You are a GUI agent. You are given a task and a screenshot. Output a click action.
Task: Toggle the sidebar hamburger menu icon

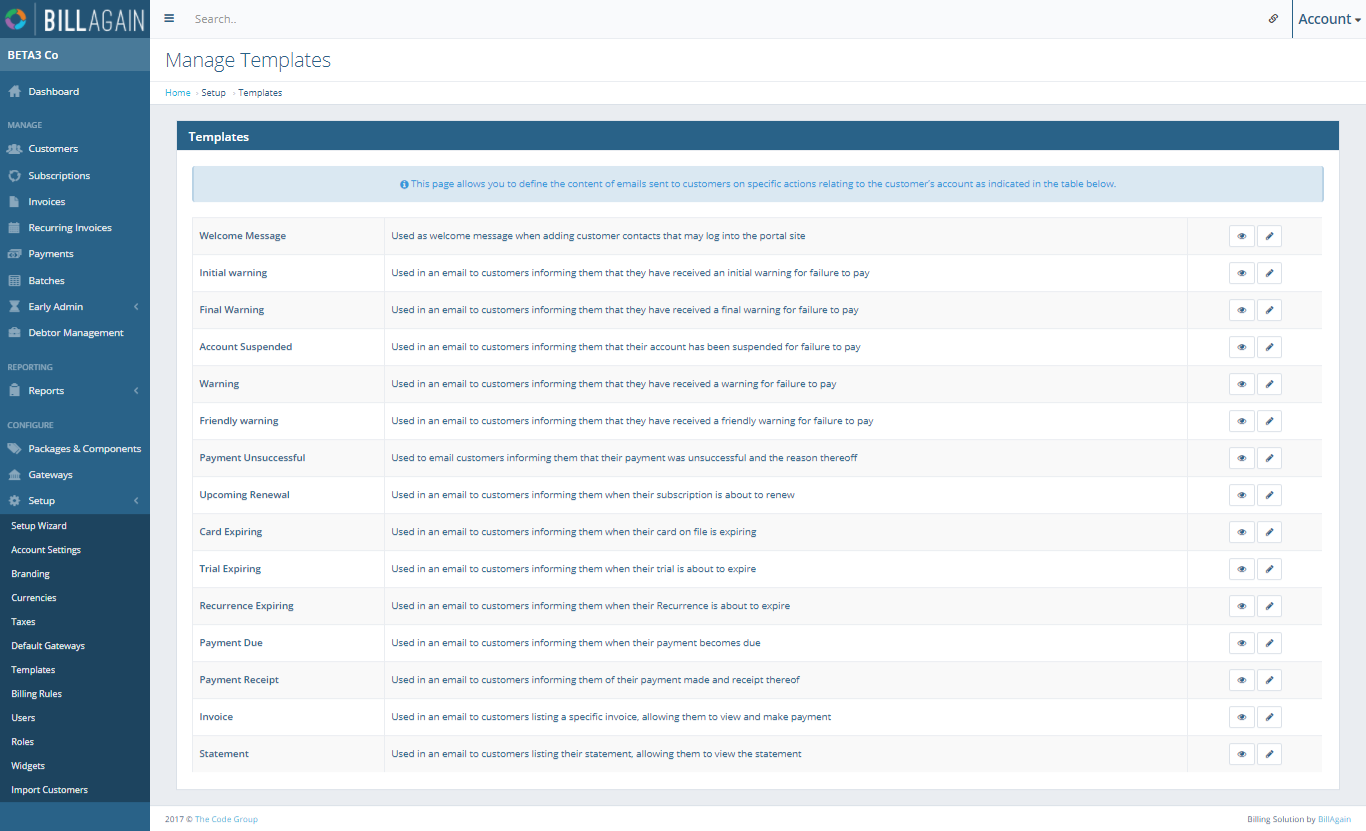[169, 18]
